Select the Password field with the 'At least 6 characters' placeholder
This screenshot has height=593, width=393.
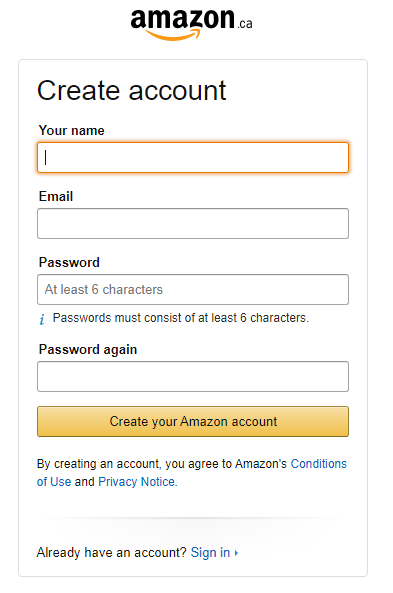(193, 289)
